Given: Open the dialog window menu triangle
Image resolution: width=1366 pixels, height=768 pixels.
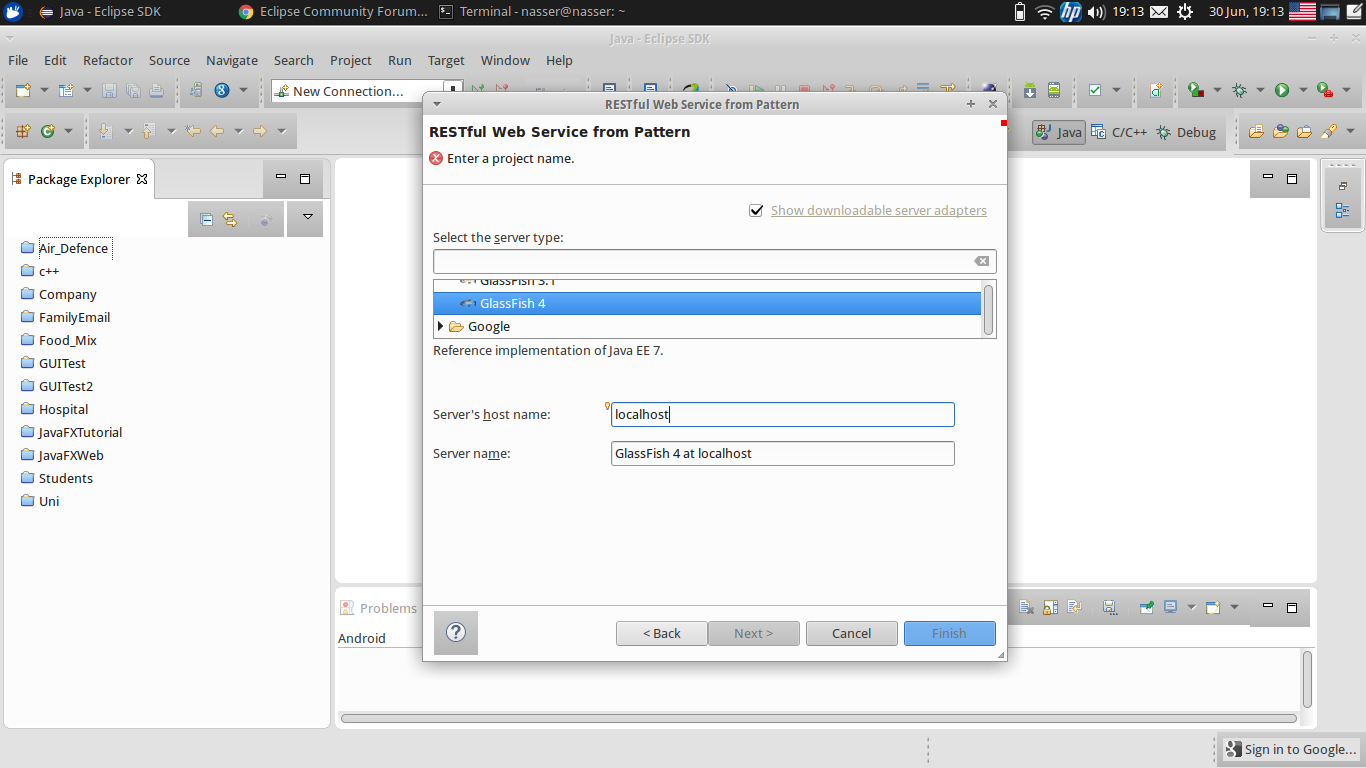Looking at the screenshot, I should [437, 104].
